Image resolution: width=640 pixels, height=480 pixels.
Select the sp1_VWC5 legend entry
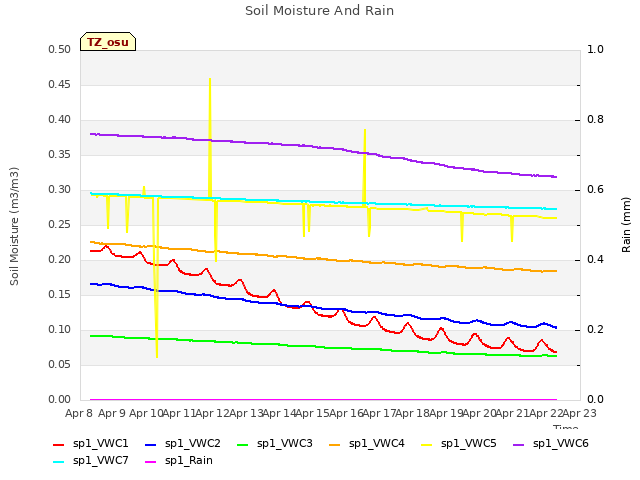(459, 444)
